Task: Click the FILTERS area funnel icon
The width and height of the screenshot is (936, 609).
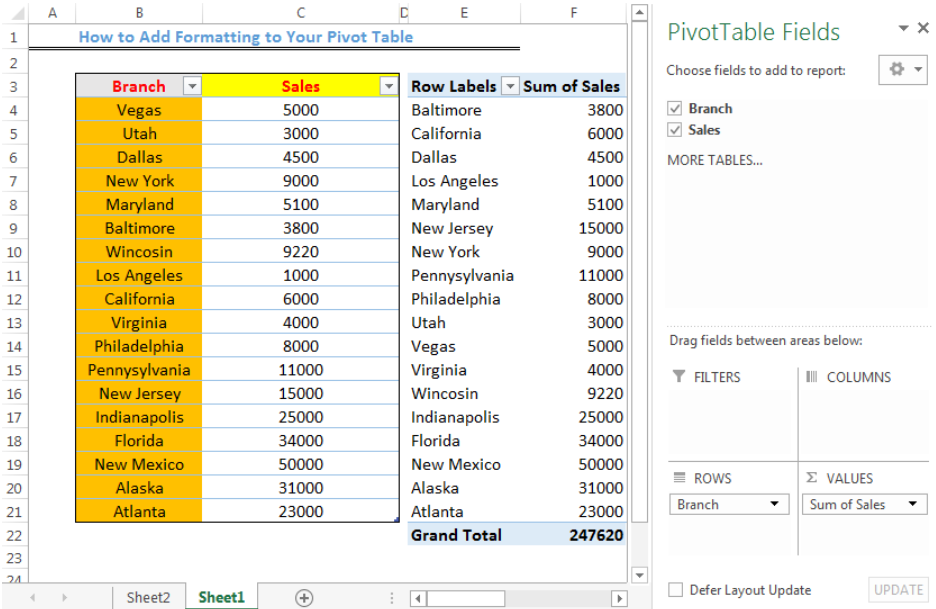Action: click(681, 377)
